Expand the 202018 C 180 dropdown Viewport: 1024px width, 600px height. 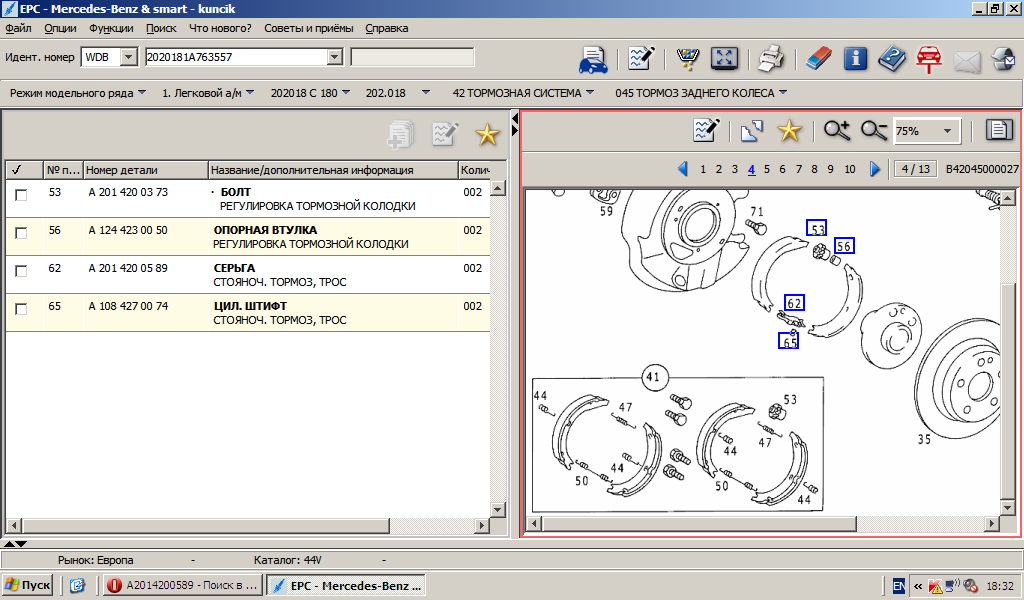click(x=346, y=93)
